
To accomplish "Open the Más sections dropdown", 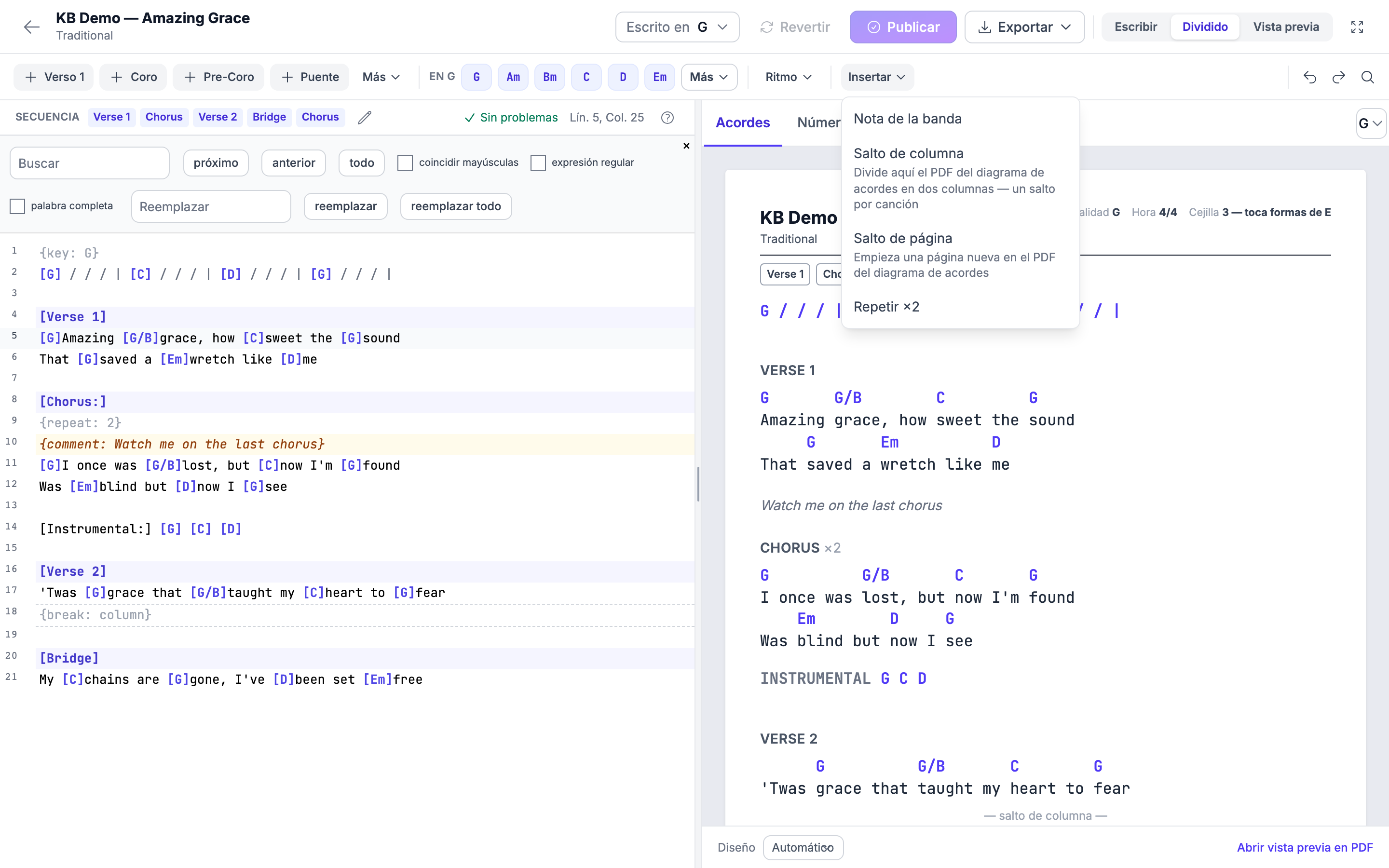I will [381, 77].
